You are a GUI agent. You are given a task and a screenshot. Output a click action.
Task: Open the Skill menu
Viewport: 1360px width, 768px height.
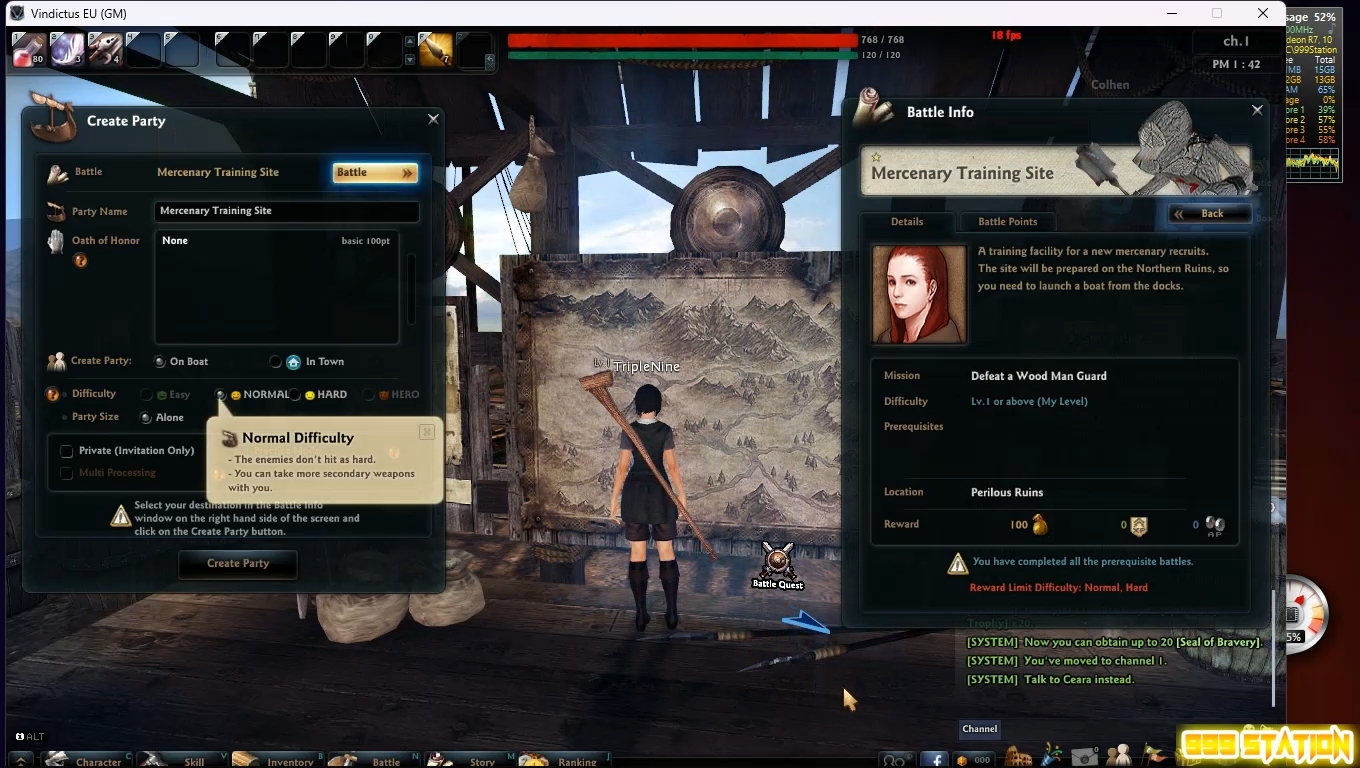[x=183, y=760]
